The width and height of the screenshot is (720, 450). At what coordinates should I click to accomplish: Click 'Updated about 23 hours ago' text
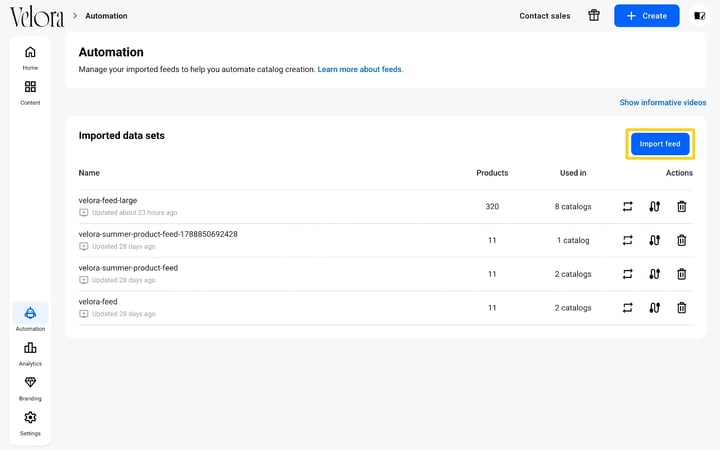pos(135,213)
